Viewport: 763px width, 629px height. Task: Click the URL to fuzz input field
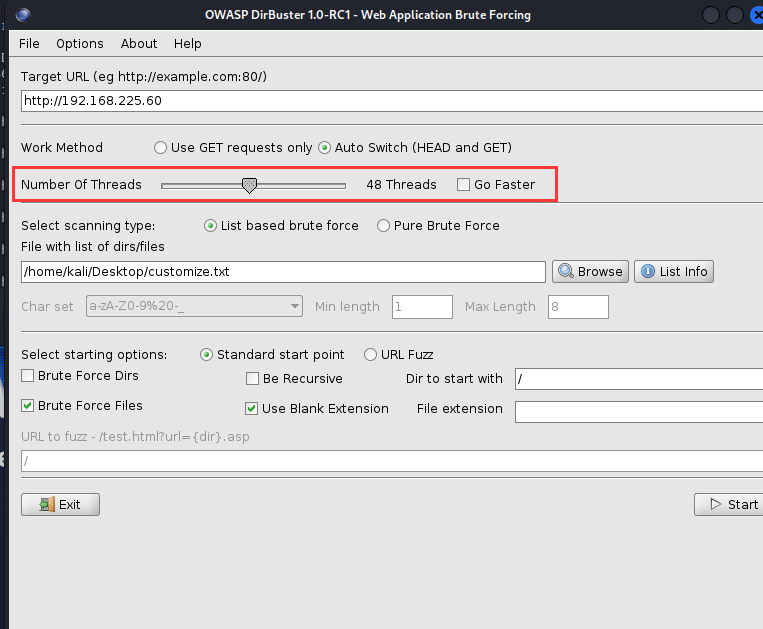pyautogui.click(x=392, y=461)
